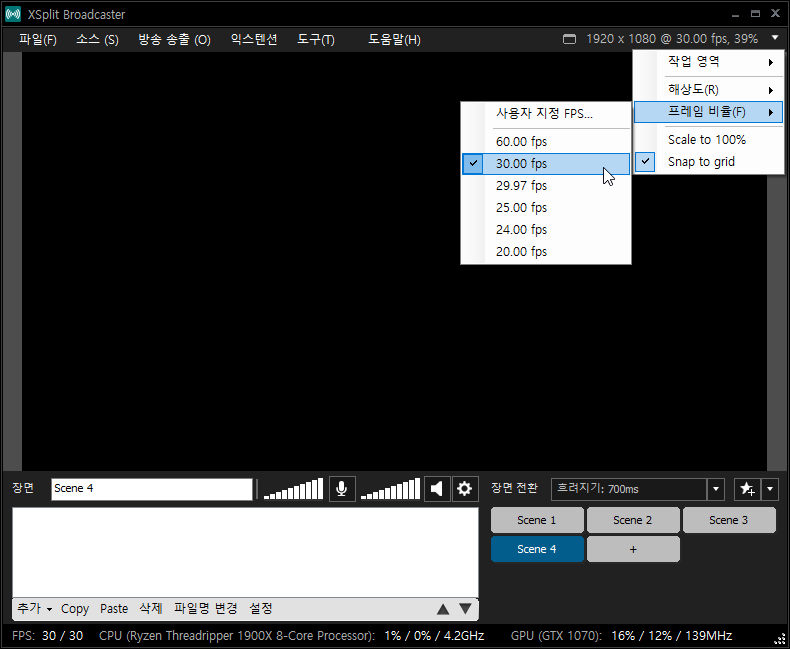Open the 파일(F) menu
790x649 pixels.
click(x=38, y=39)
